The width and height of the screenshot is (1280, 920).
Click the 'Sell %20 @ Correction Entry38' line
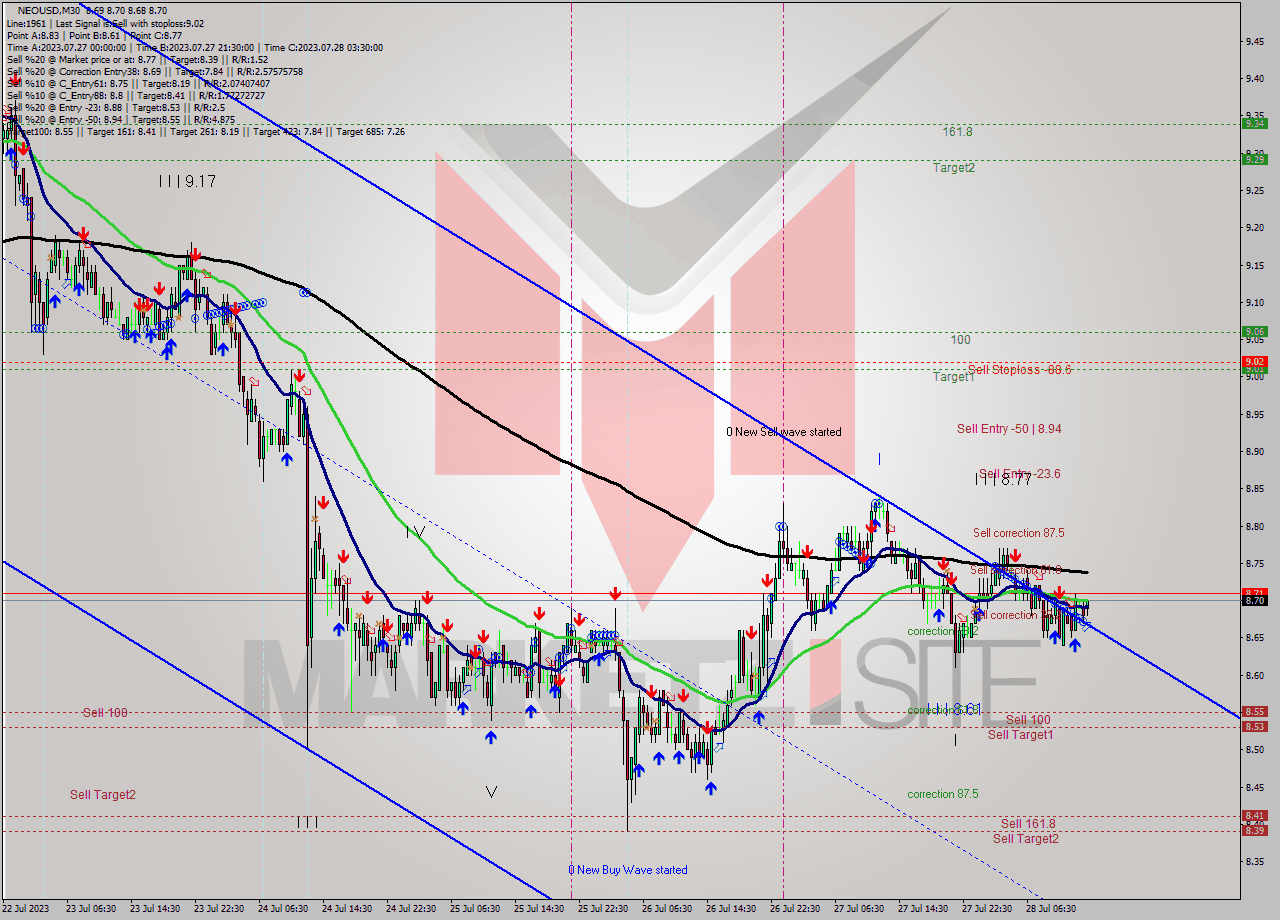point(154,71)
